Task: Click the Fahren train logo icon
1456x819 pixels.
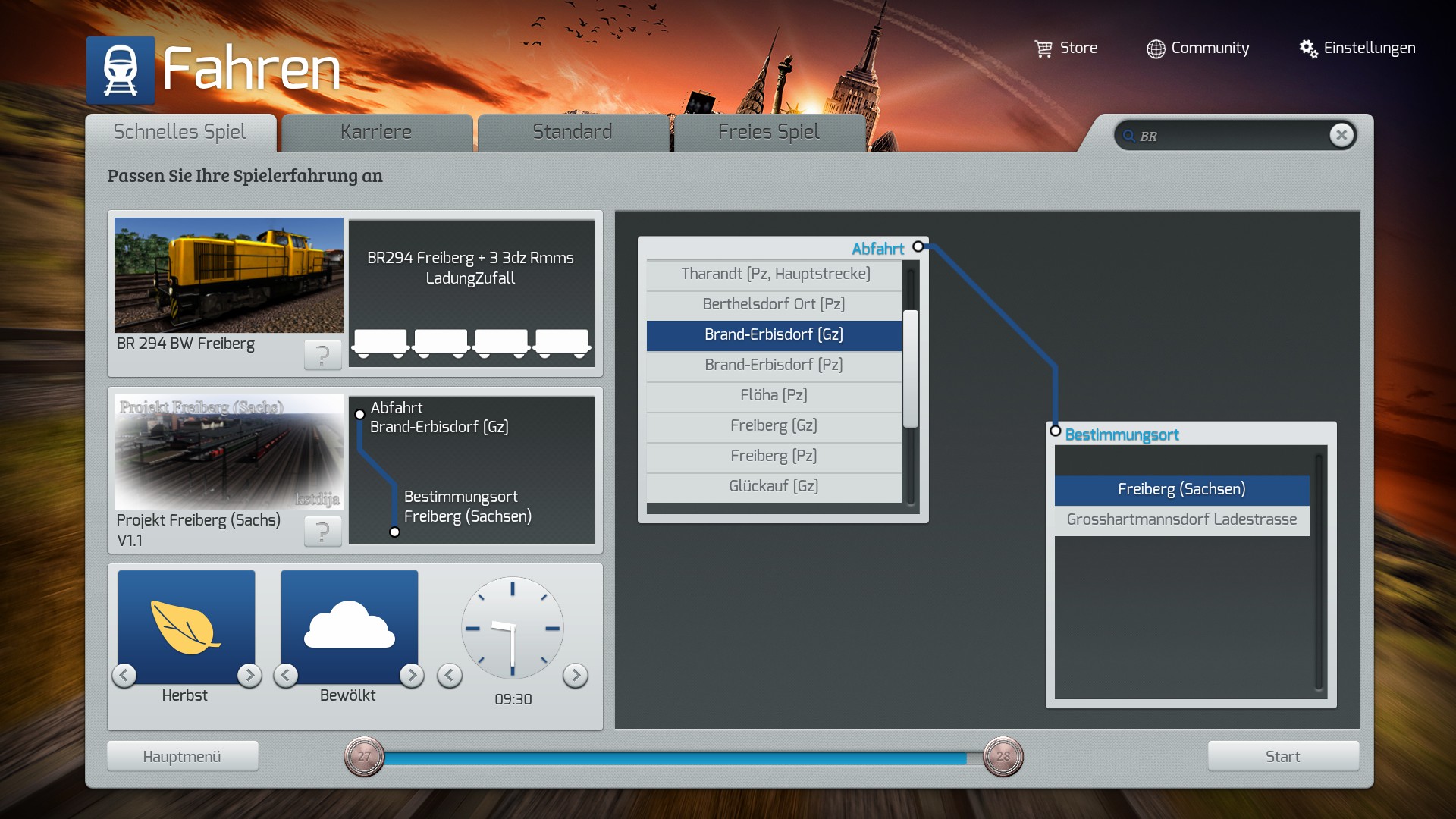Action: tap(121, 70)
